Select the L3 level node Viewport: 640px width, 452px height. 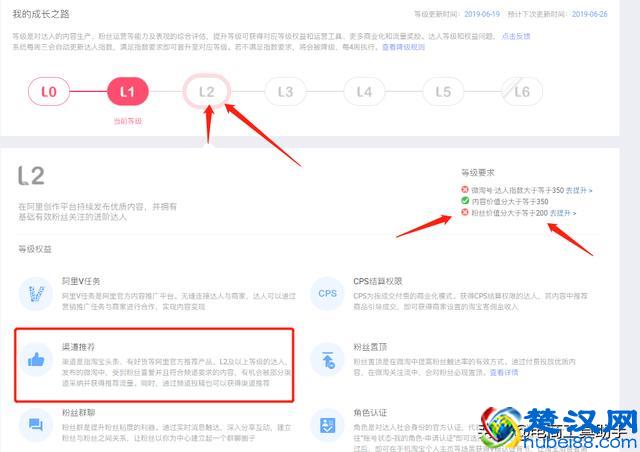(x=285, y=91)
